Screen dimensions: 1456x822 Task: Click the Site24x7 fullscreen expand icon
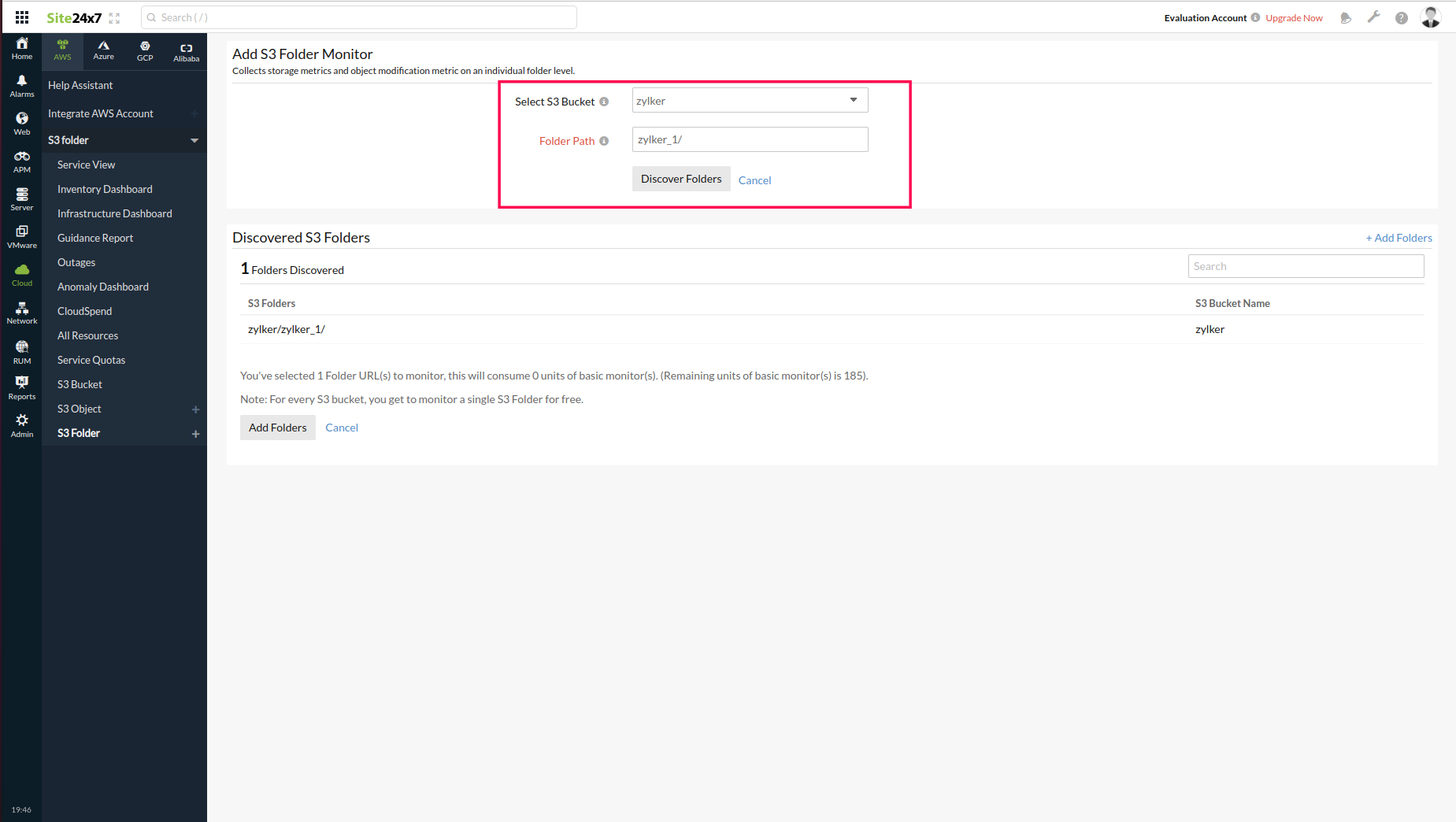pyautogui.click(x=114, y=17)
